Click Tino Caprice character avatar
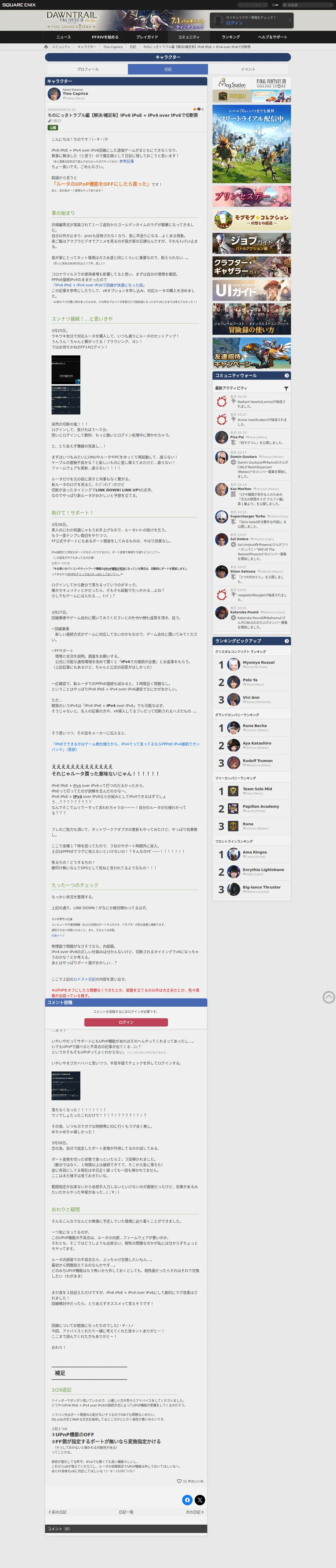 (54, 94)
